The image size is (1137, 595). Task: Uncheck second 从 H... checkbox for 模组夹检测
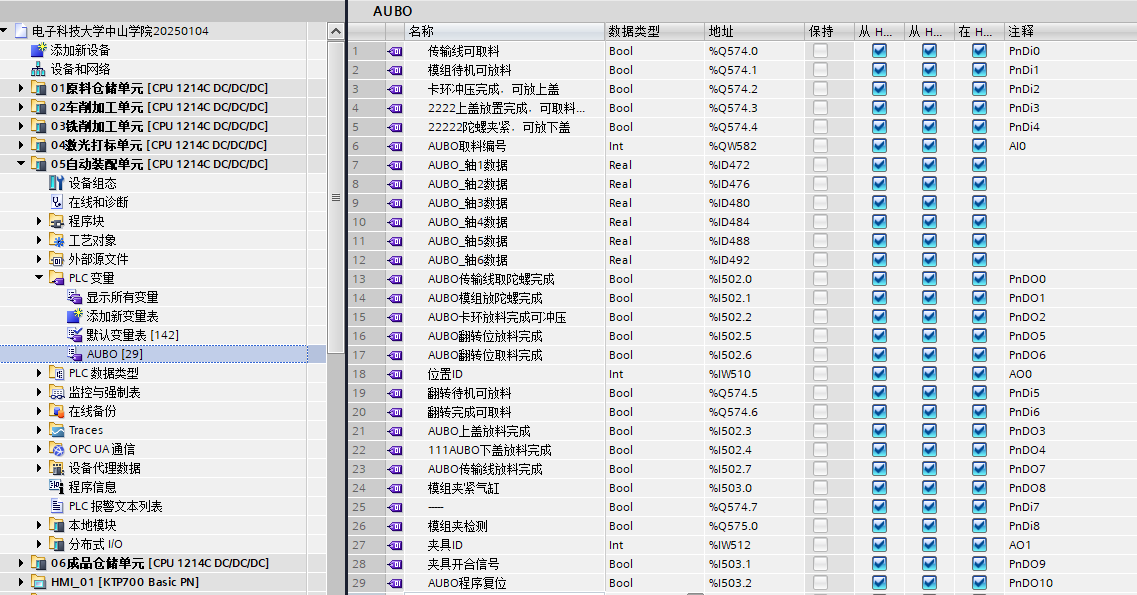(x=930, y=525)
